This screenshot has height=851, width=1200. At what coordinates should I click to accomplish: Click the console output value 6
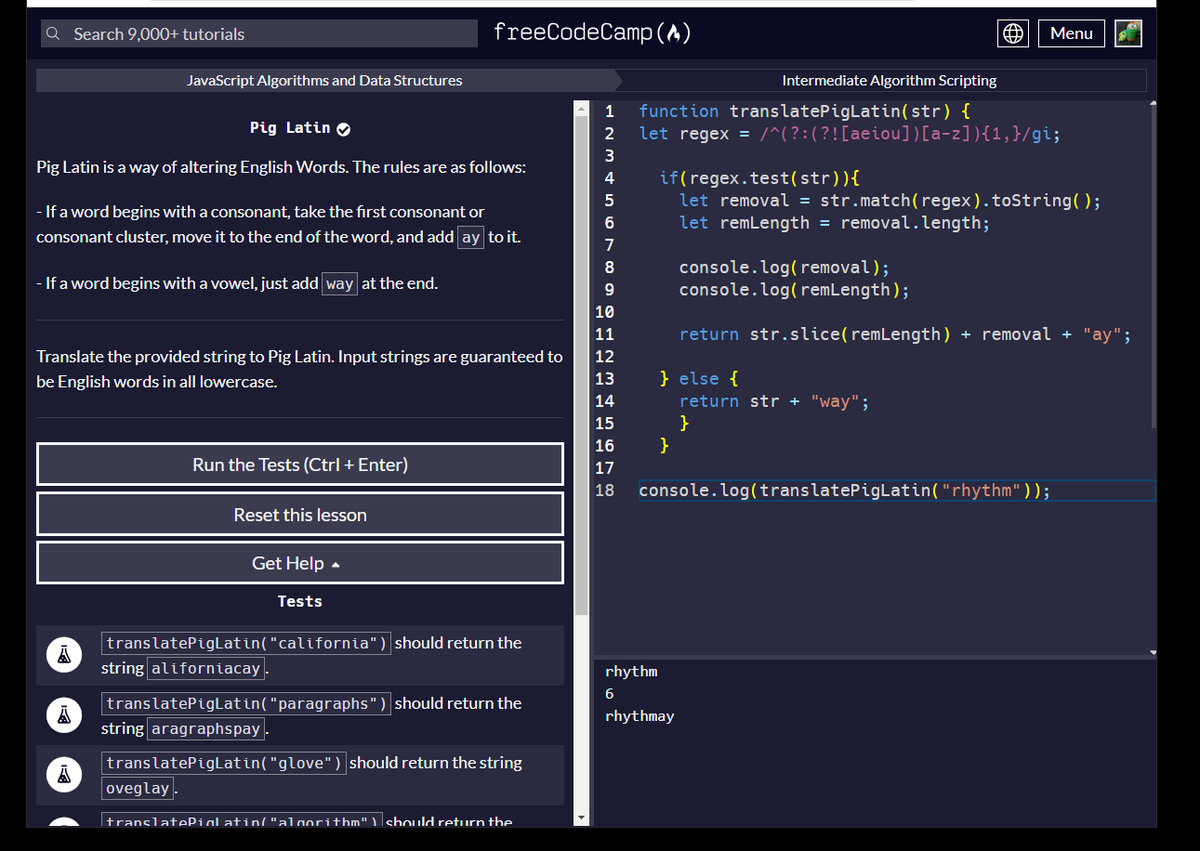pos(609,693)
